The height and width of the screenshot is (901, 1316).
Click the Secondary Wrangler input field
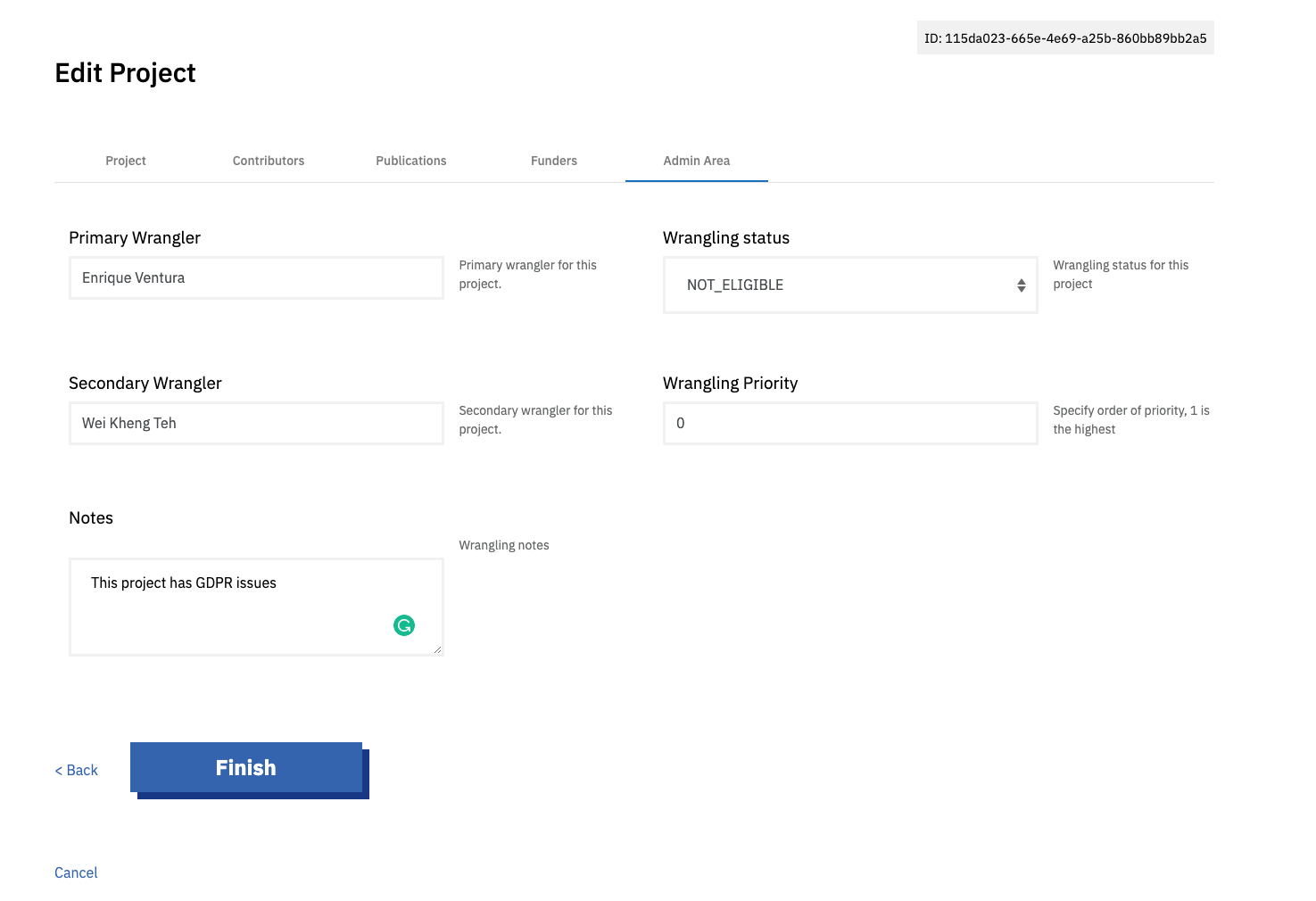(x=255, y=423)
